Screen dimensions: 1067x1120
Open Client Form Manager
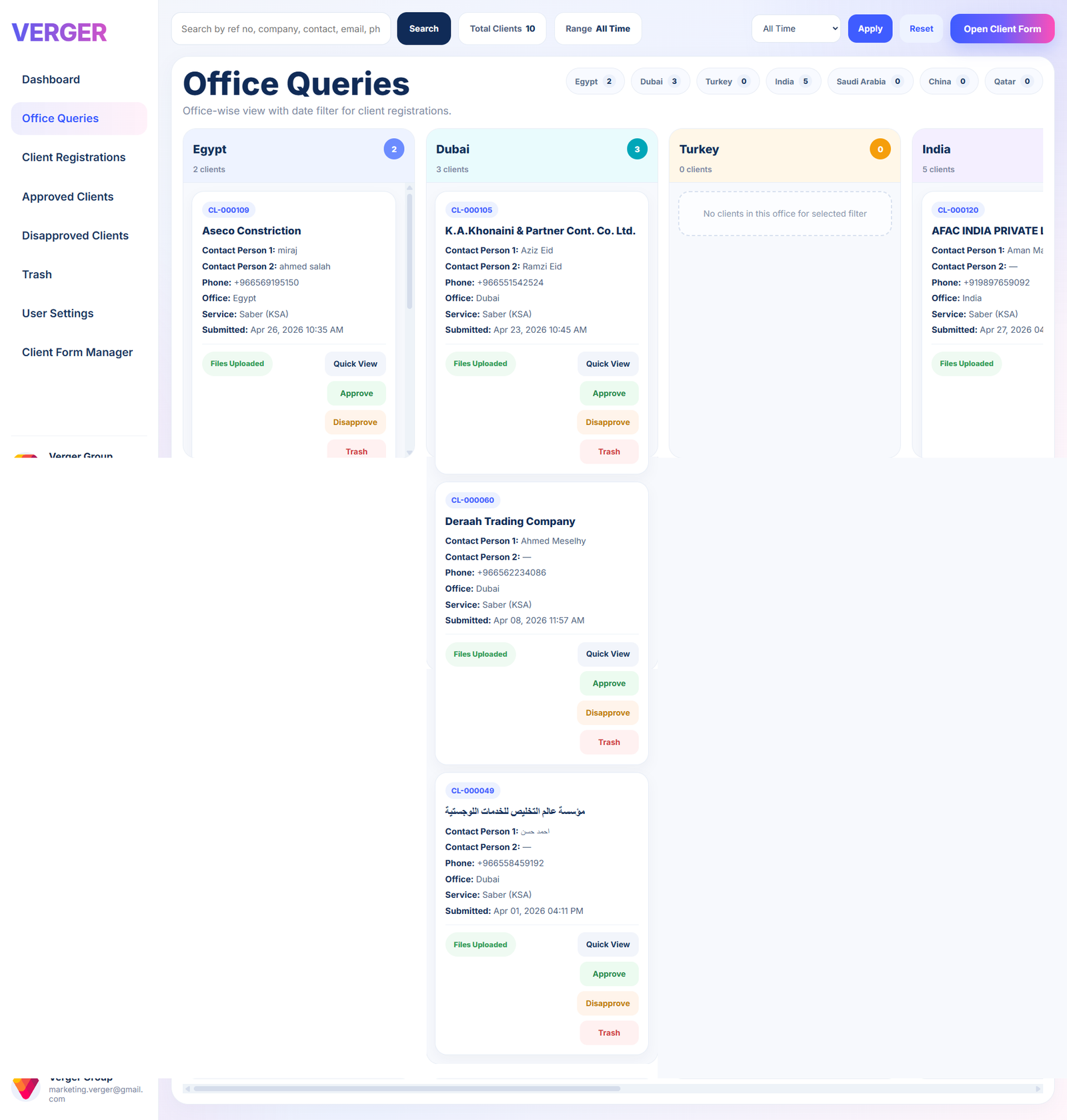79,352
